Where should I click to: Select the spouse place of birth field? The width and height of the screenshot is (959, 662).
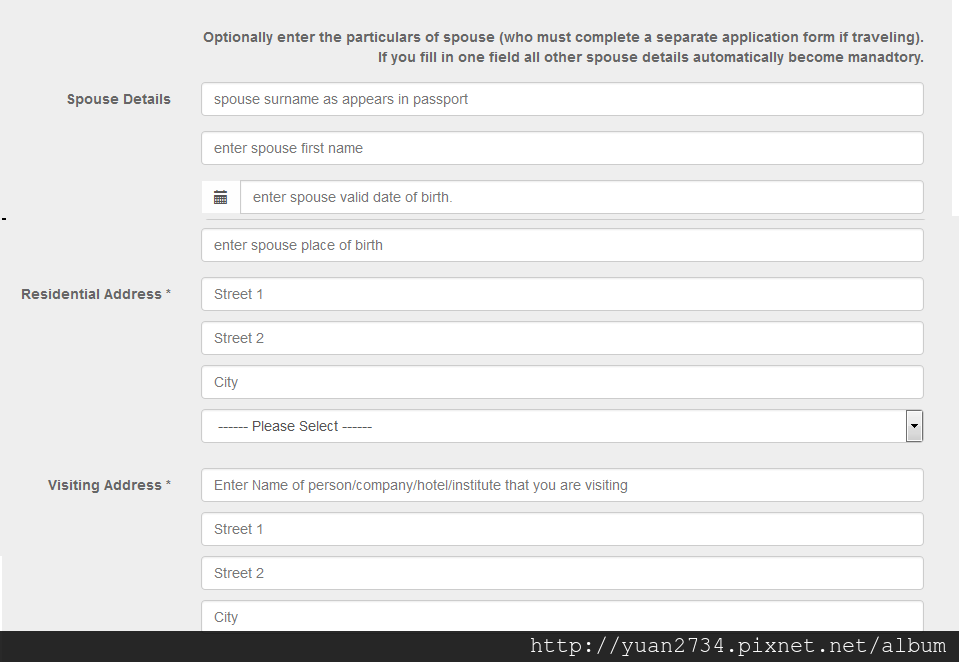coord(562,245)
